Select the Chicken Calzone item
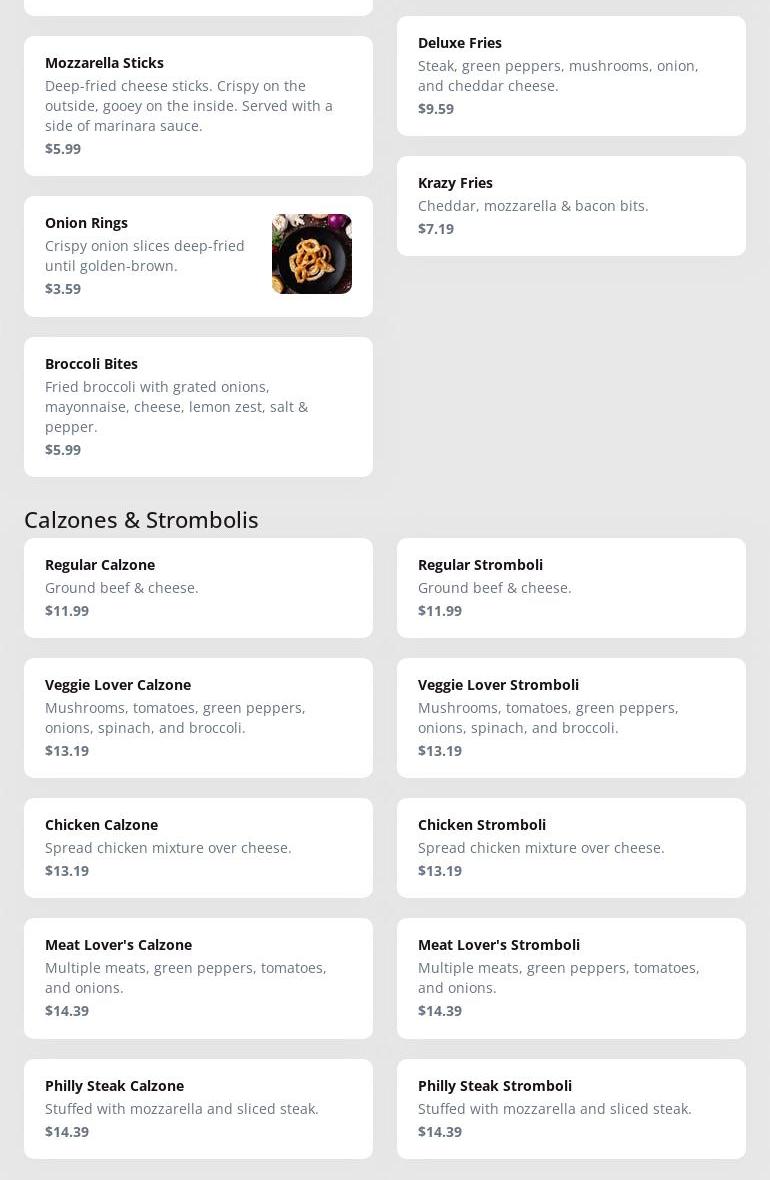This screenshot has height=1180, width=770. pos(198,848)
